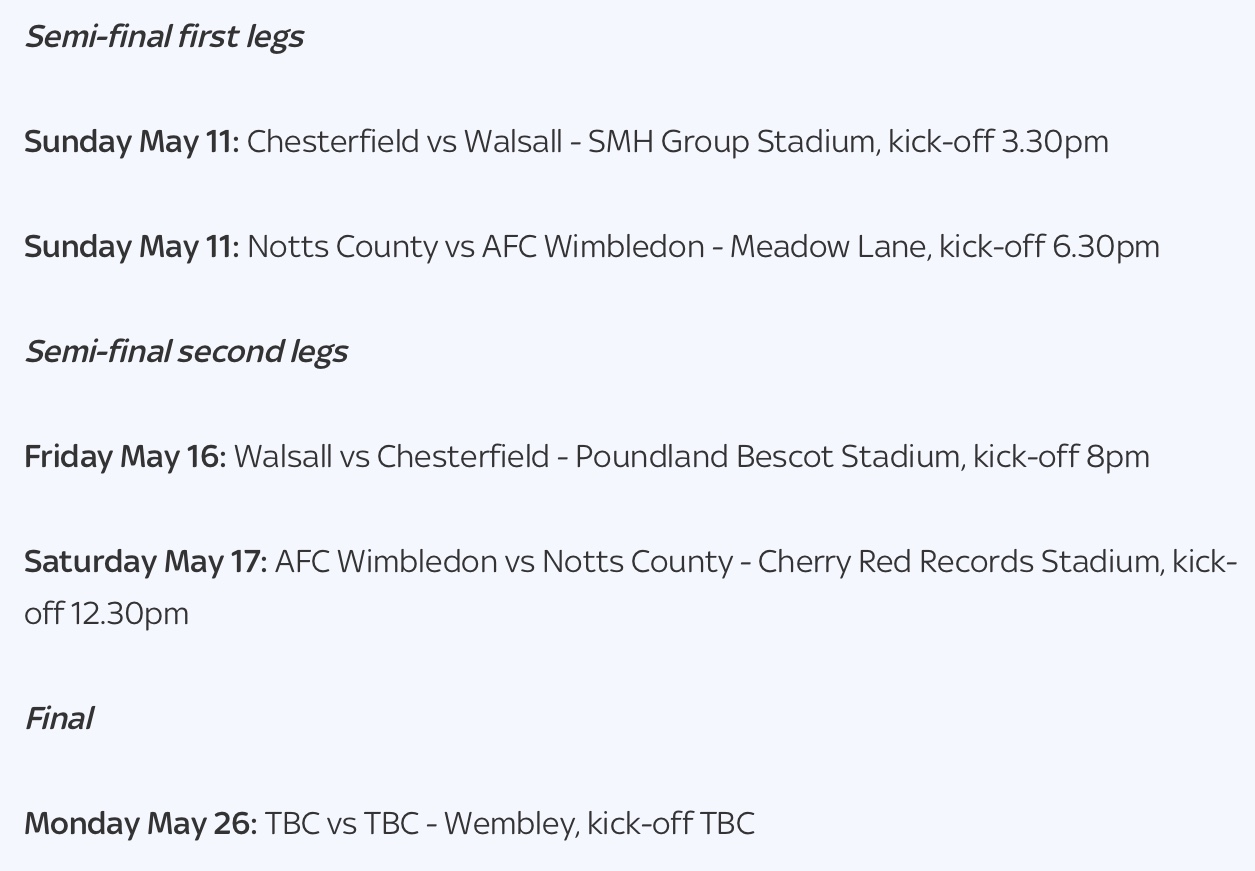Click the 'Semi-final second legs' heading
The width and height of the screenshot is (1255, 871).
point(186,352)
